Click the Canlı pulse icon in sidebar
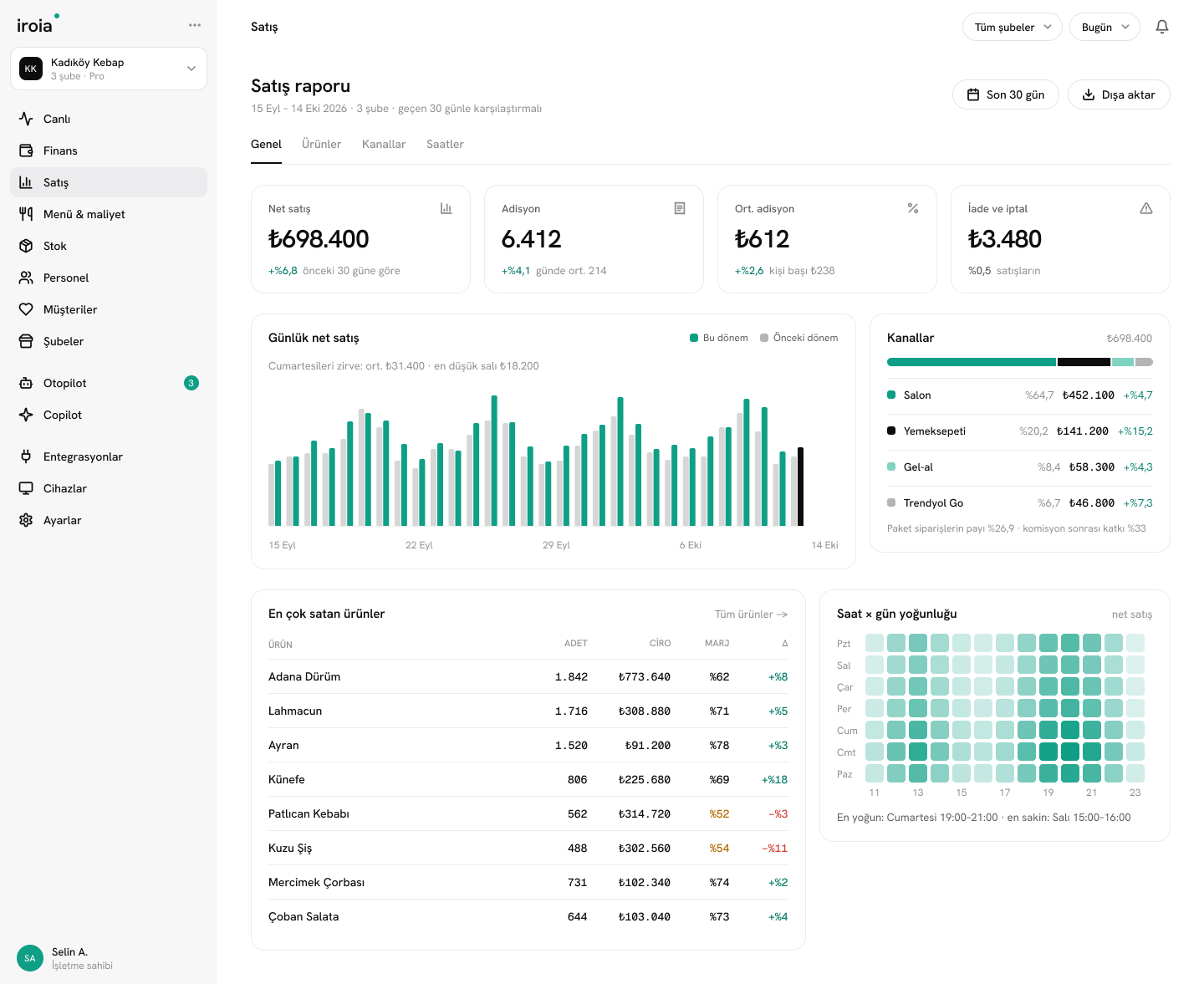 [x=26, y=119]
